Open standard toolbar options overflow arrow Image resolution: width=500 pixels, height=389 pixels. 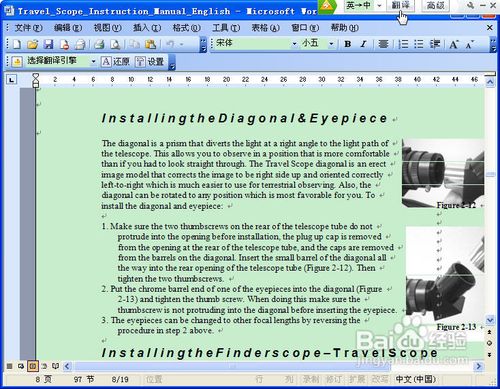(x=203, y=45)
